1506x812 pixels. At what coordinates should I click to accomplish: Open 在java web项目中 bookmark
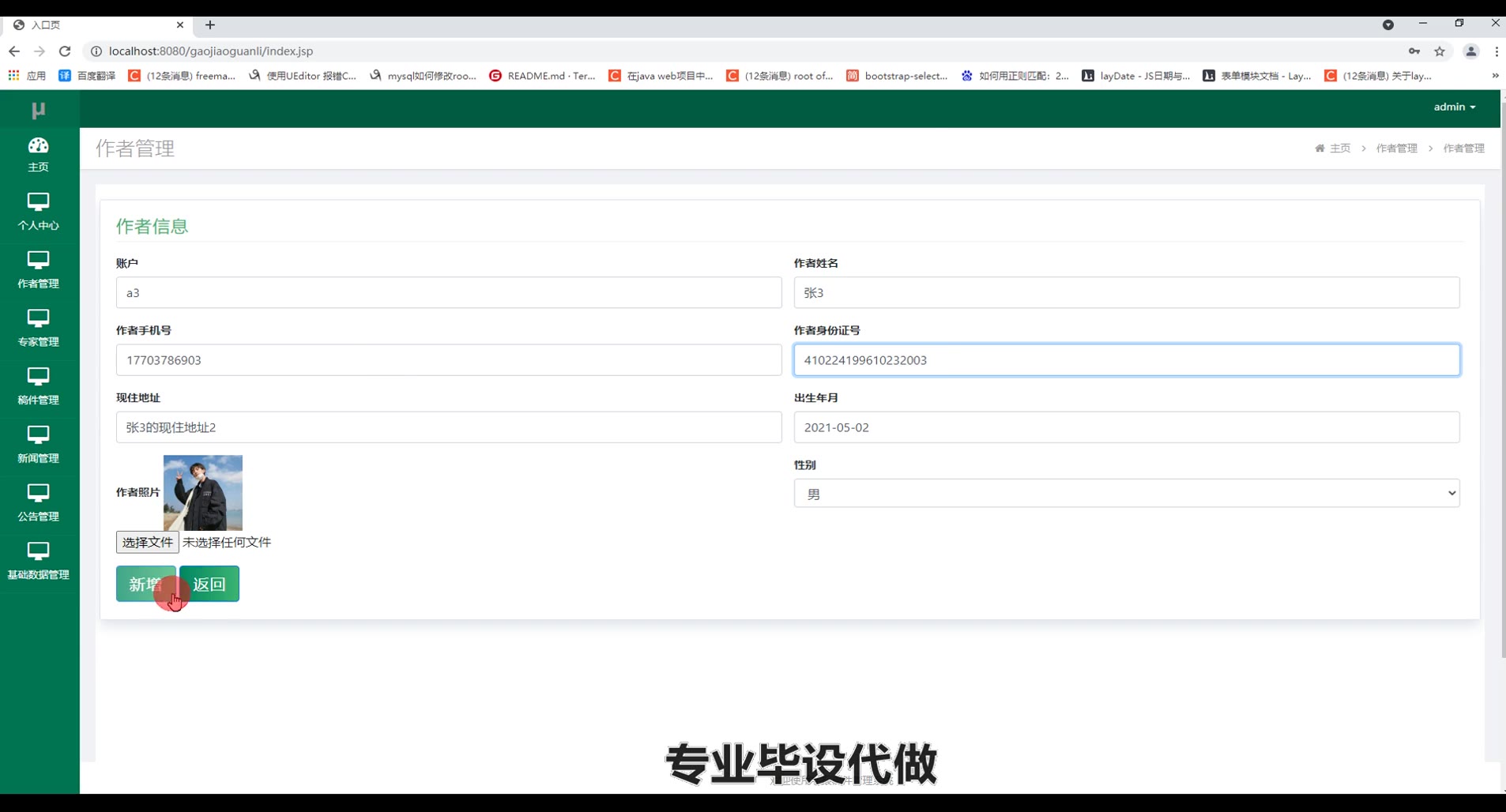(x=661, y=76)
